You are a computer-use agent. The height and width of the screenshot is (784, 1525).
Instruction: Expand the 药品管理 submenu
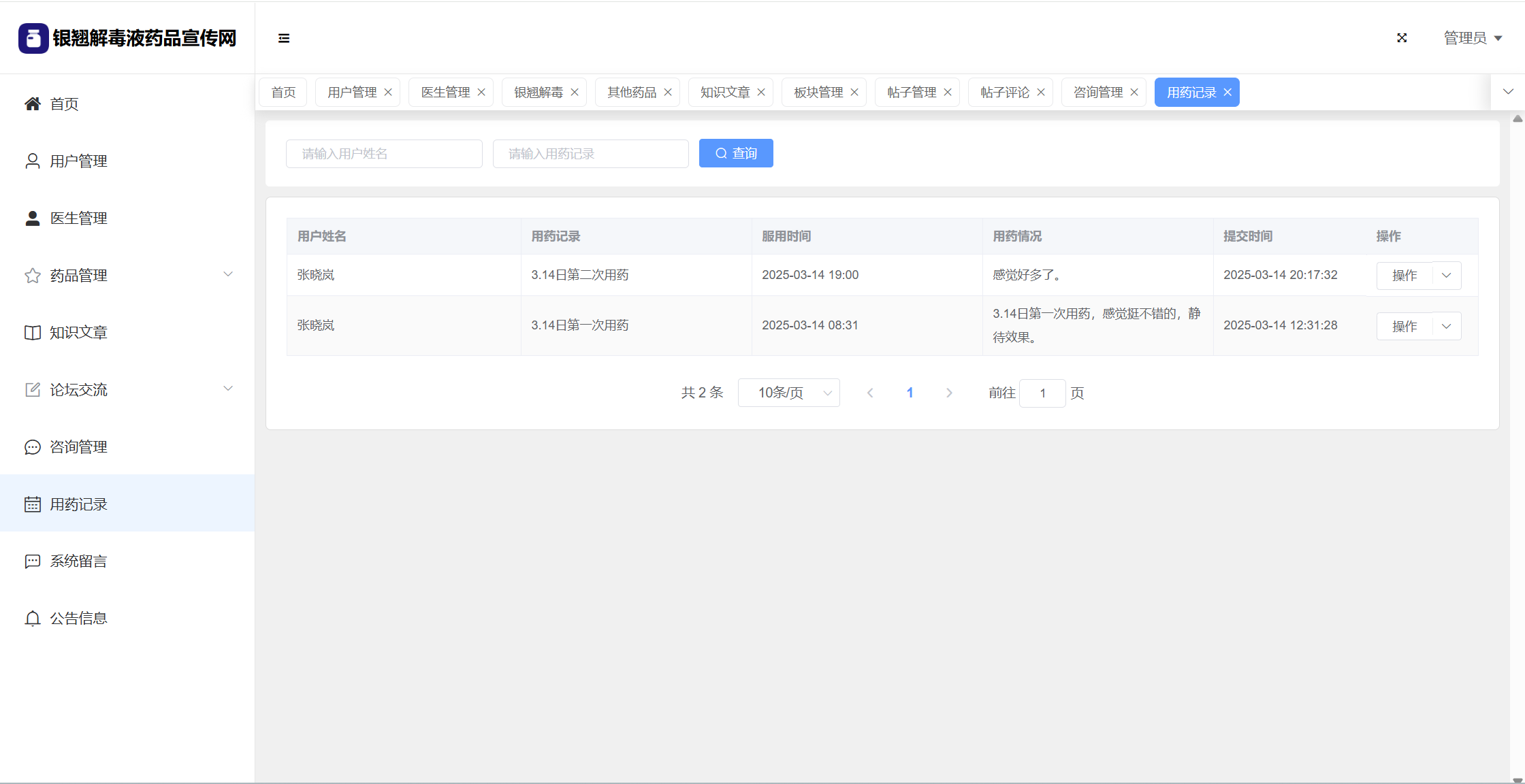(228, 274)
